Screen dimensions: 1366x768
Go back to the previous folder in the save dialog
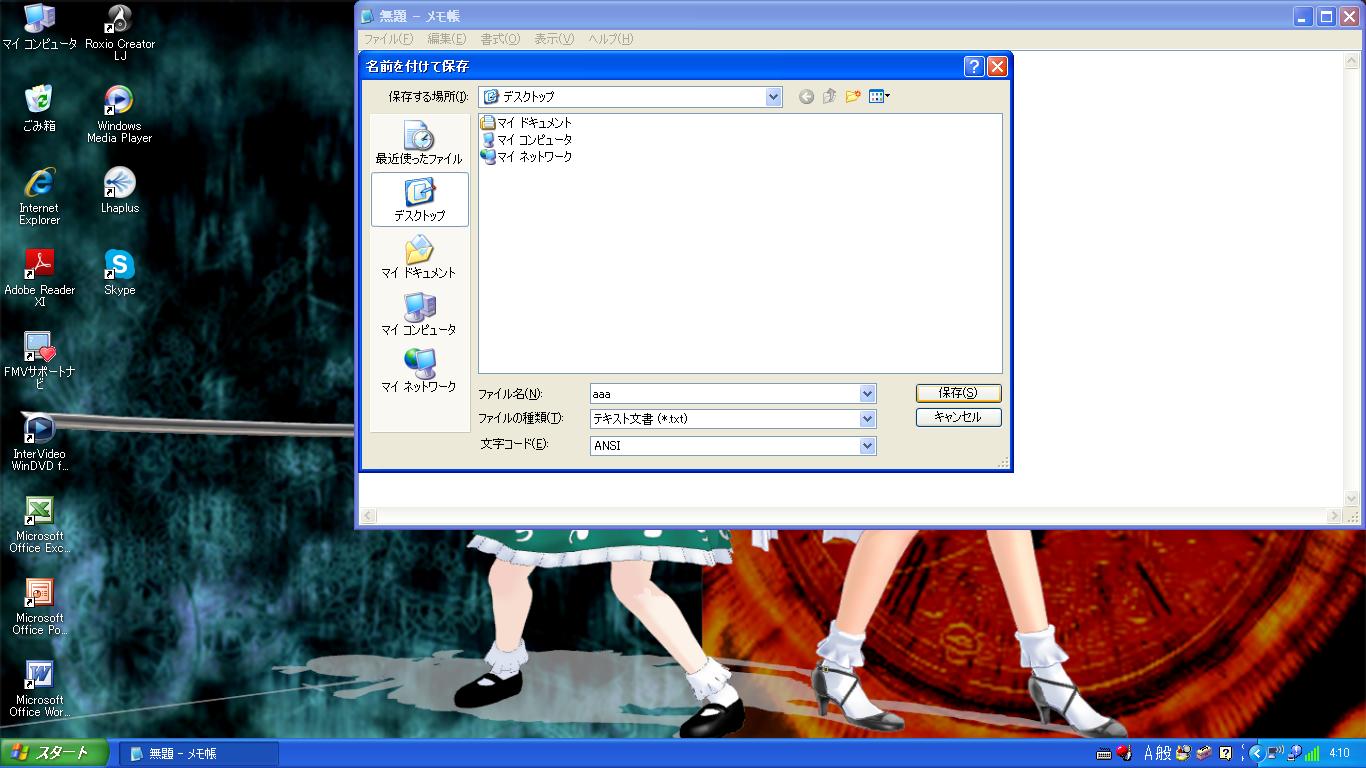tap(806, 97)
